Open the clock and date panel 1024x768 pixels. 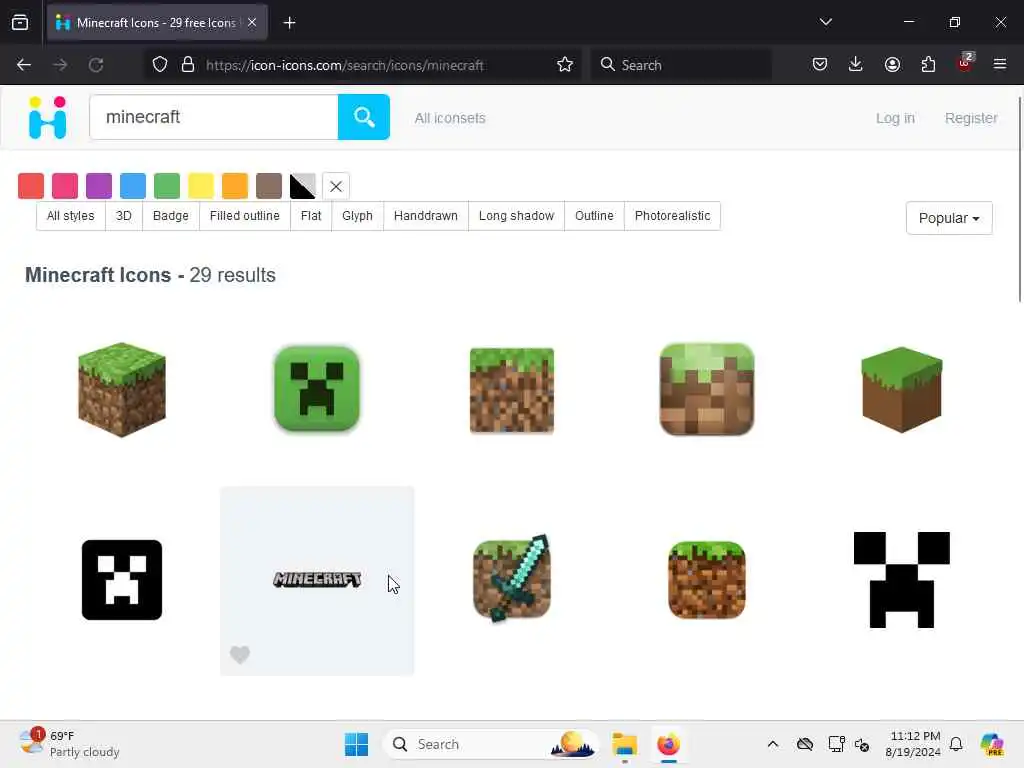[913, 744]
